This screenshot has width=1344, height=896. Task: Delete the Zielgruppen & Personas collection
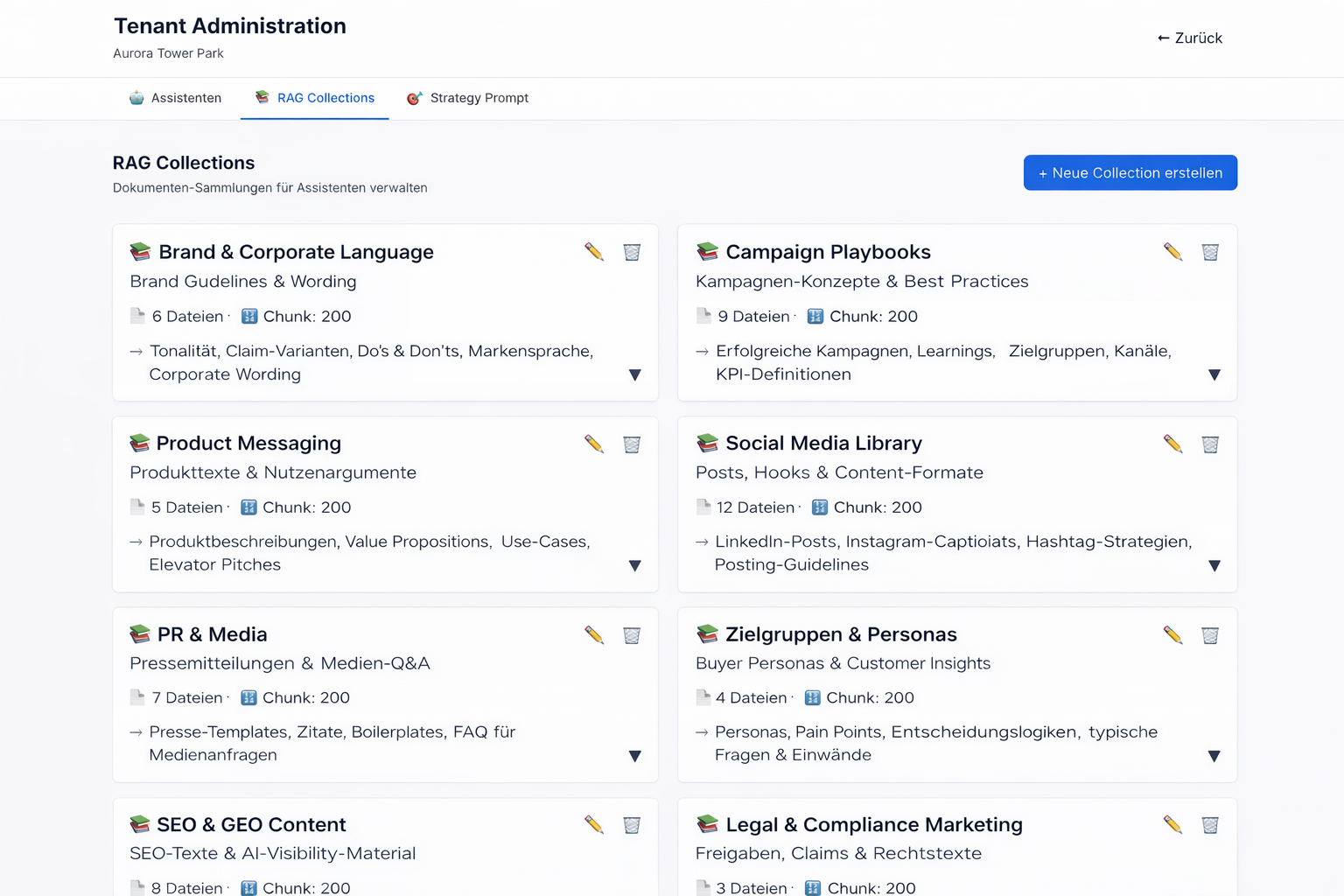(1210, 635)
